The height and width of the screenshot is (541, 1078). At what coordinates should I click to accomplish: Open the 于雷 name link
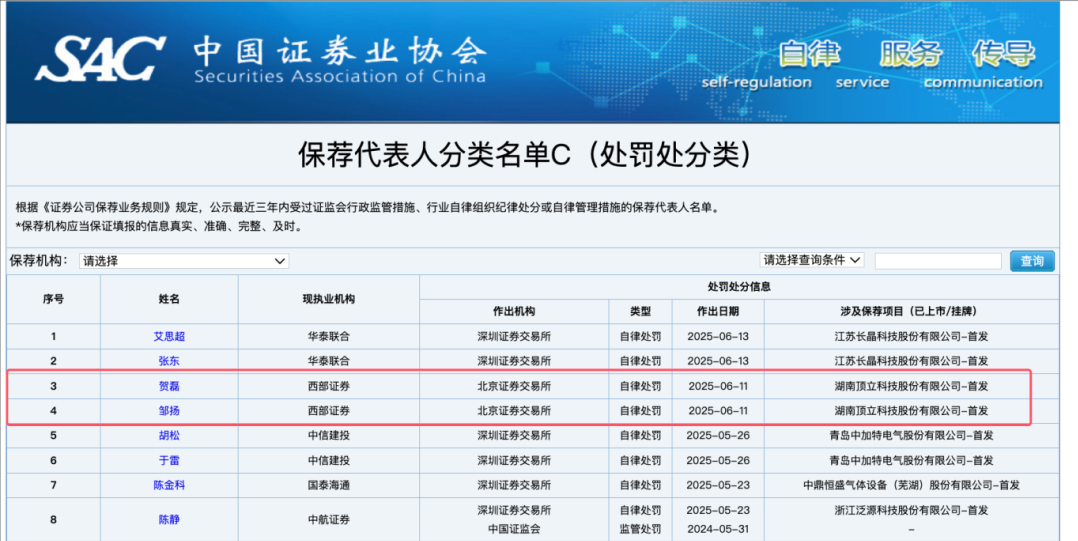(169, 461)
